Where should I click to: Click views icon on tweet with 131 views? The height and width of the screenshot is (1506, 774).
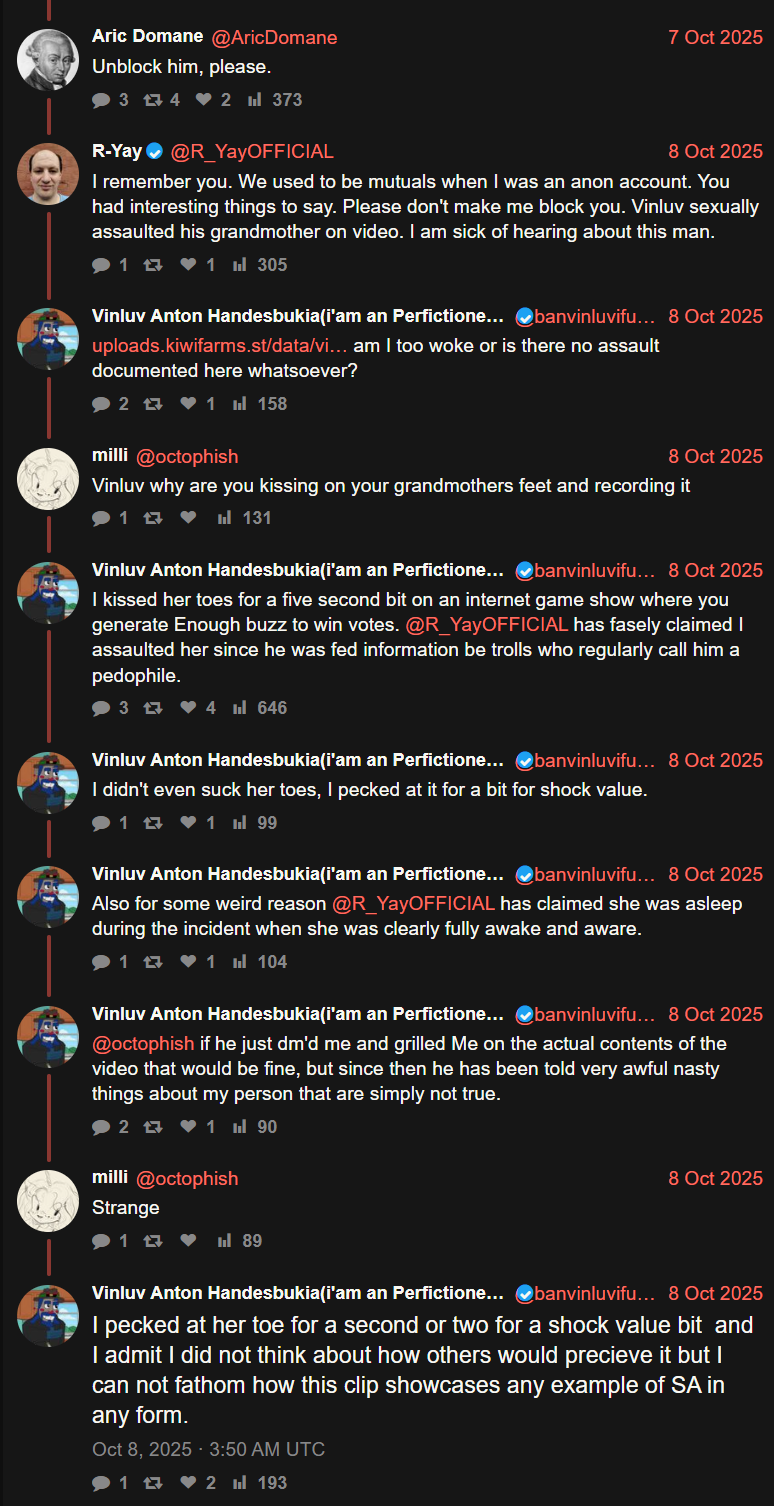[x=224, y=518]
